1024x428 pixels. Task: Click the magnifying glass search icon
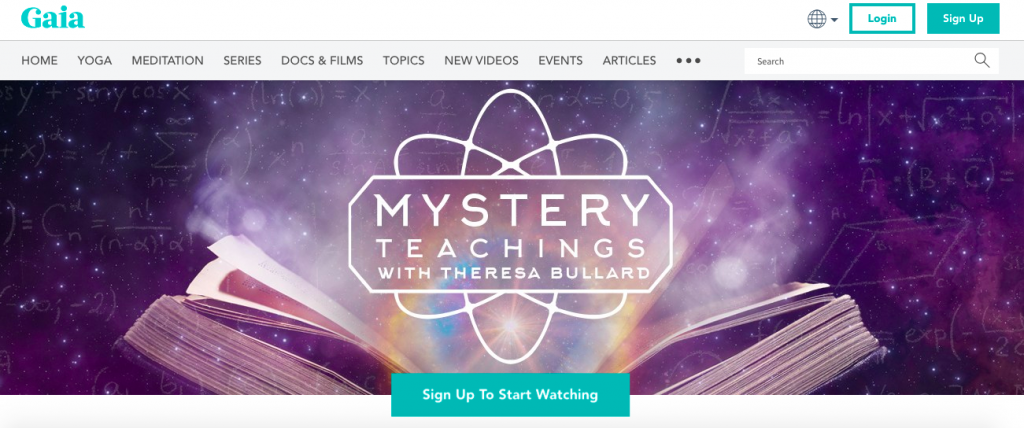[x=982, y=61]
